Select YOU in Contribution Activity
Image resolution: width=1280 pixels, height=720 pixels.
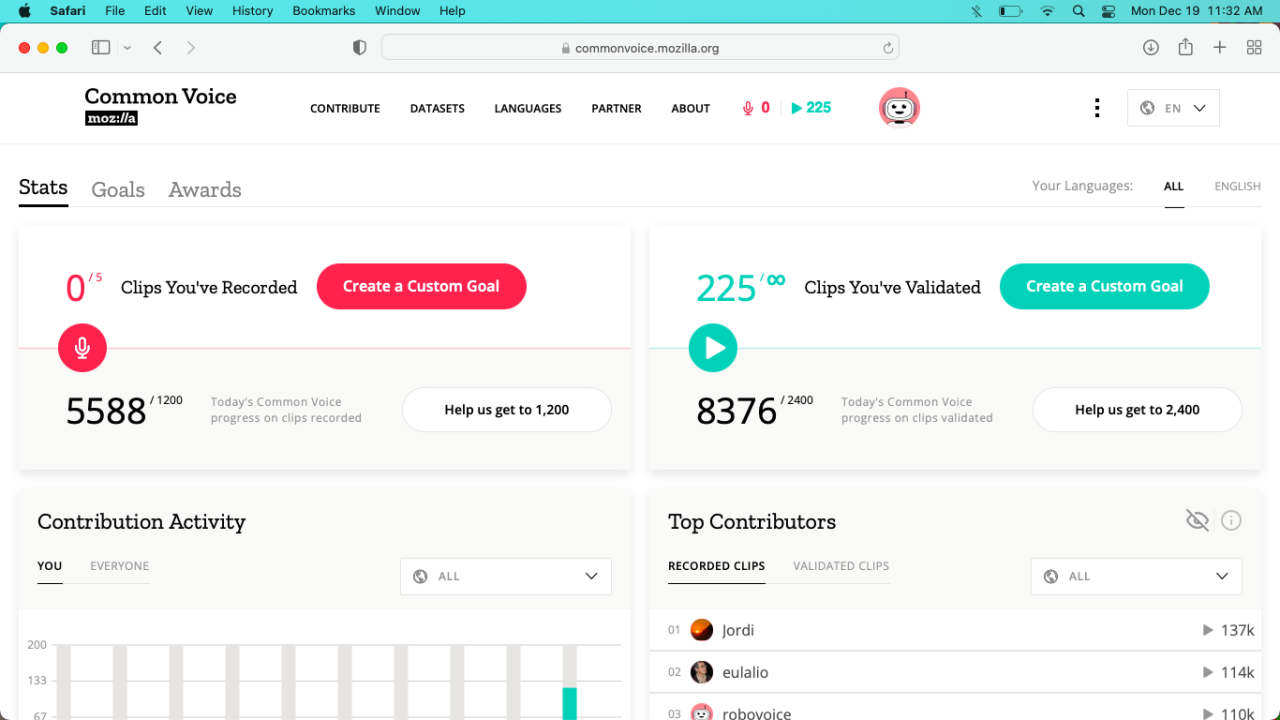50,566
